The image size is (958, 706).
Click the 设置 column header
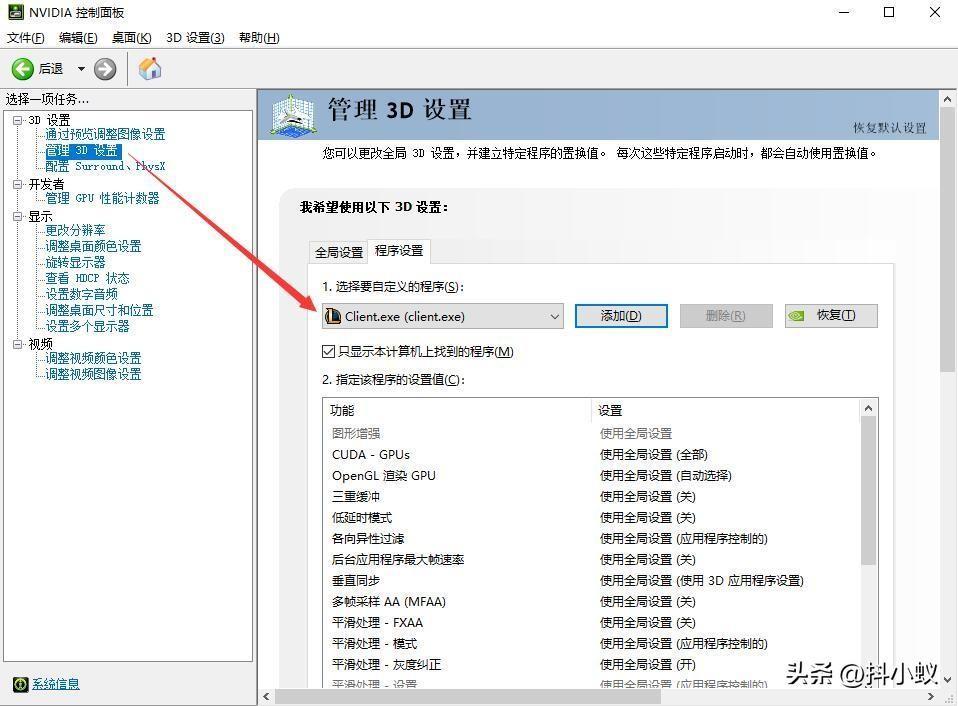click(x=726, y=410)
